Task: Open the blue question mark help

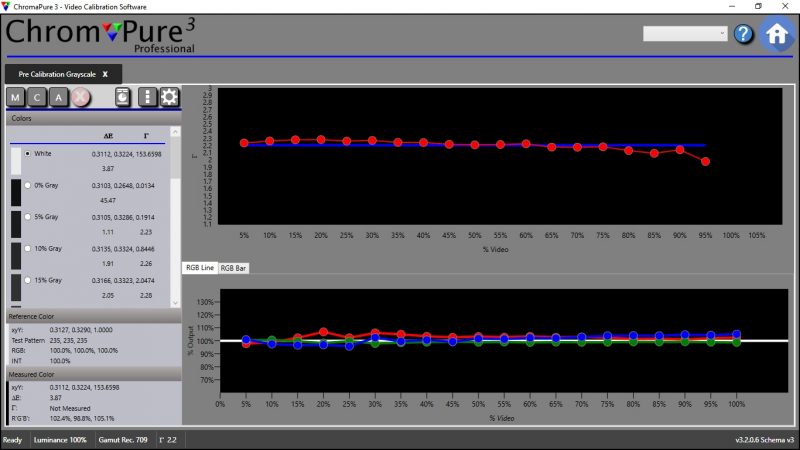Action: coord(743,34)
